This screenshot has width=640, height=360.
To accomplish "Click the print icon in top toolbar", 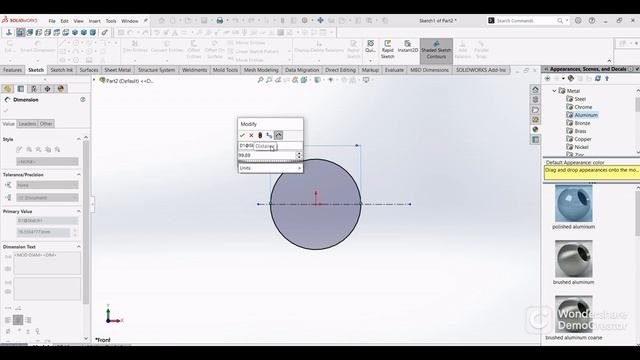I will (x=220, y=20).
